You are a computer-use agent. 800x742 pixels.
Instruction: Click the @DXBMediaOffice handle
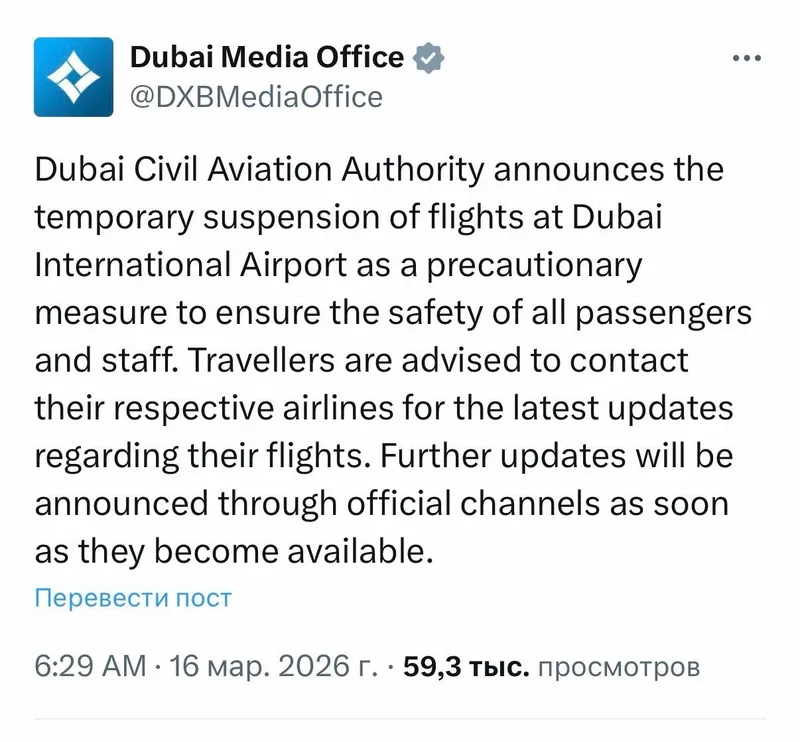(256, 97)
